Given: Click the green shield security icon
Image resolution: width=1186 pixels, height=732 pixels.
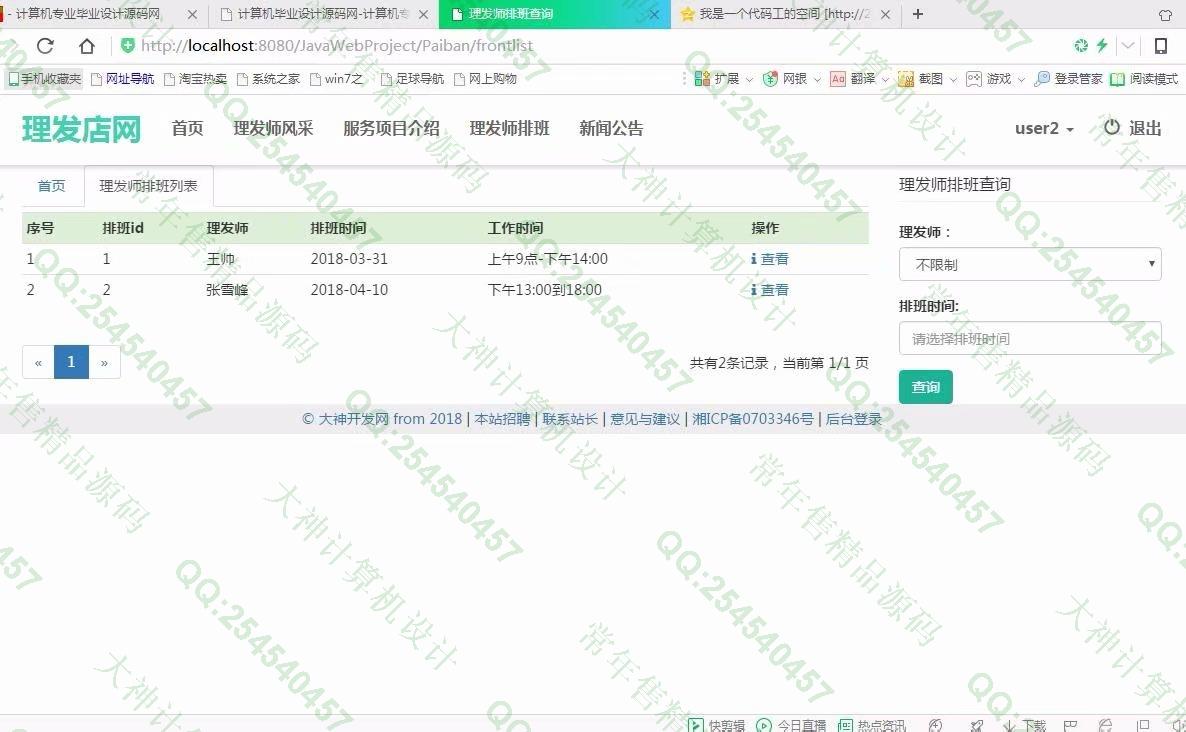Looking at the screenshot, I should point(128,45).
